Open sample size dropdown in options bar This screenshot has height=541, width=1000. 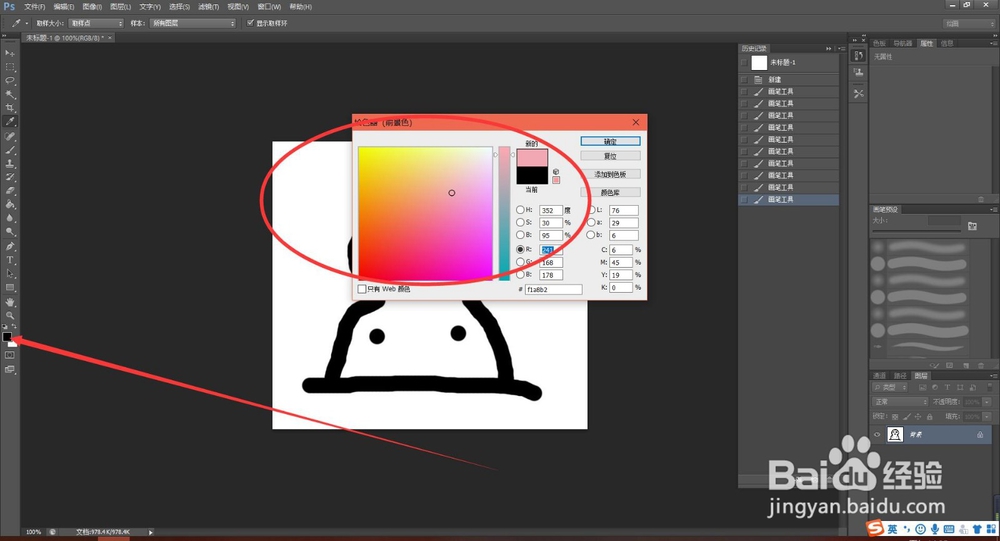point(96,23)
